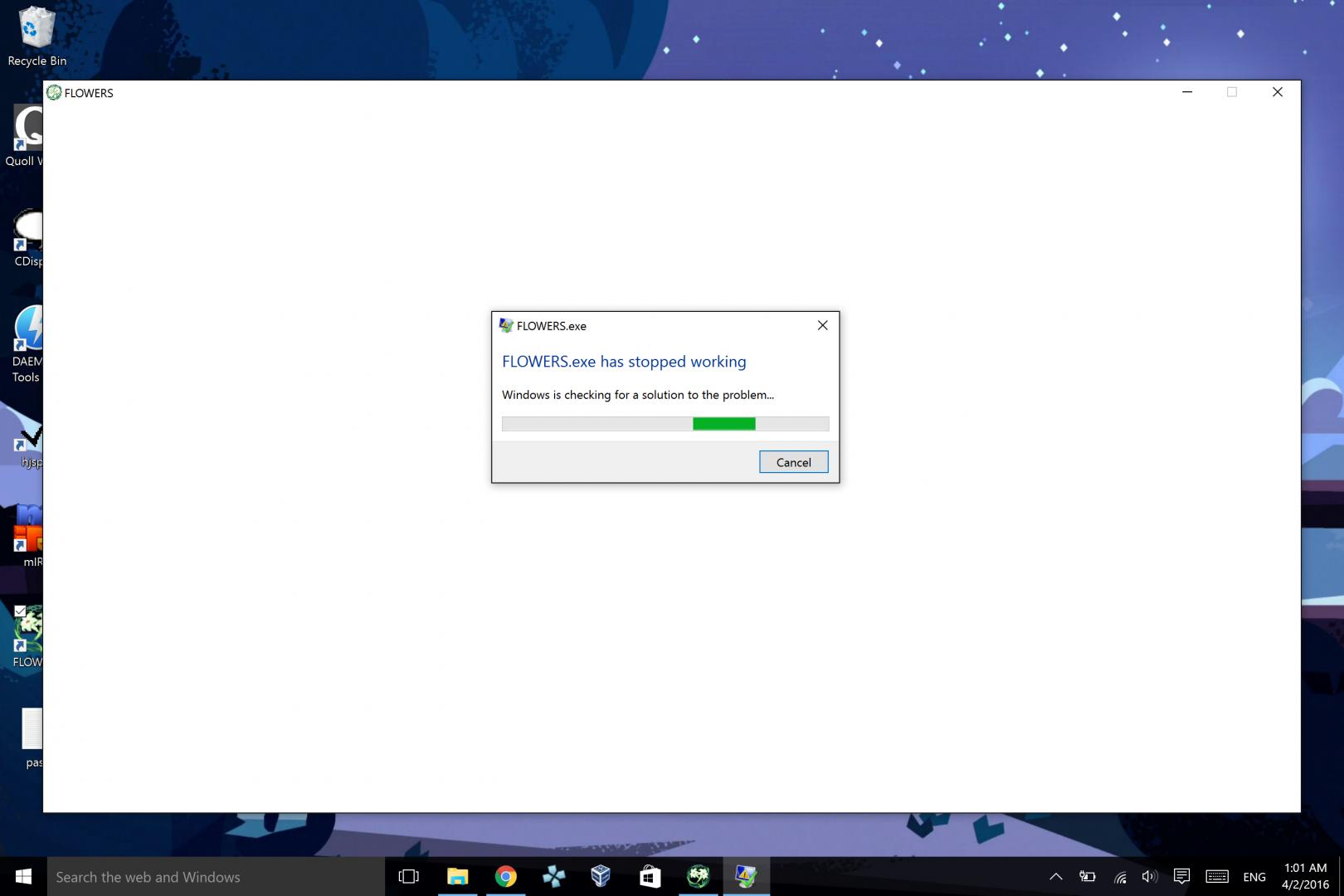Cancel the solution check in FLOWERS.exe dialog
1344x896 pixels.
pos(793,462)
